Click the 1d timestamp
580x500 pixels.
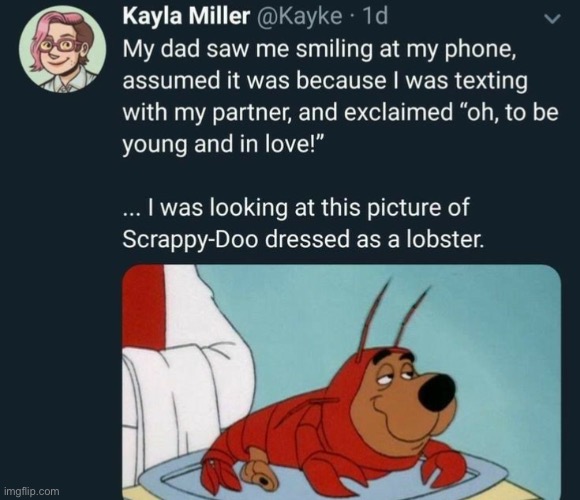(376, 16)
